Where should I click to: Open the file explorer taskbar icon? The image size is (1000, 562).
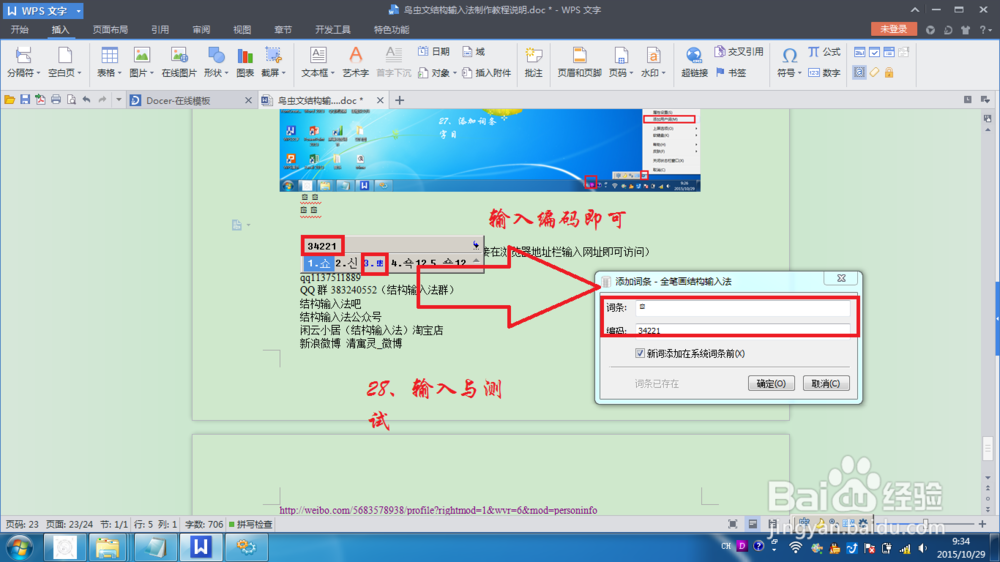pyautogui.click(x=108, y=547)
